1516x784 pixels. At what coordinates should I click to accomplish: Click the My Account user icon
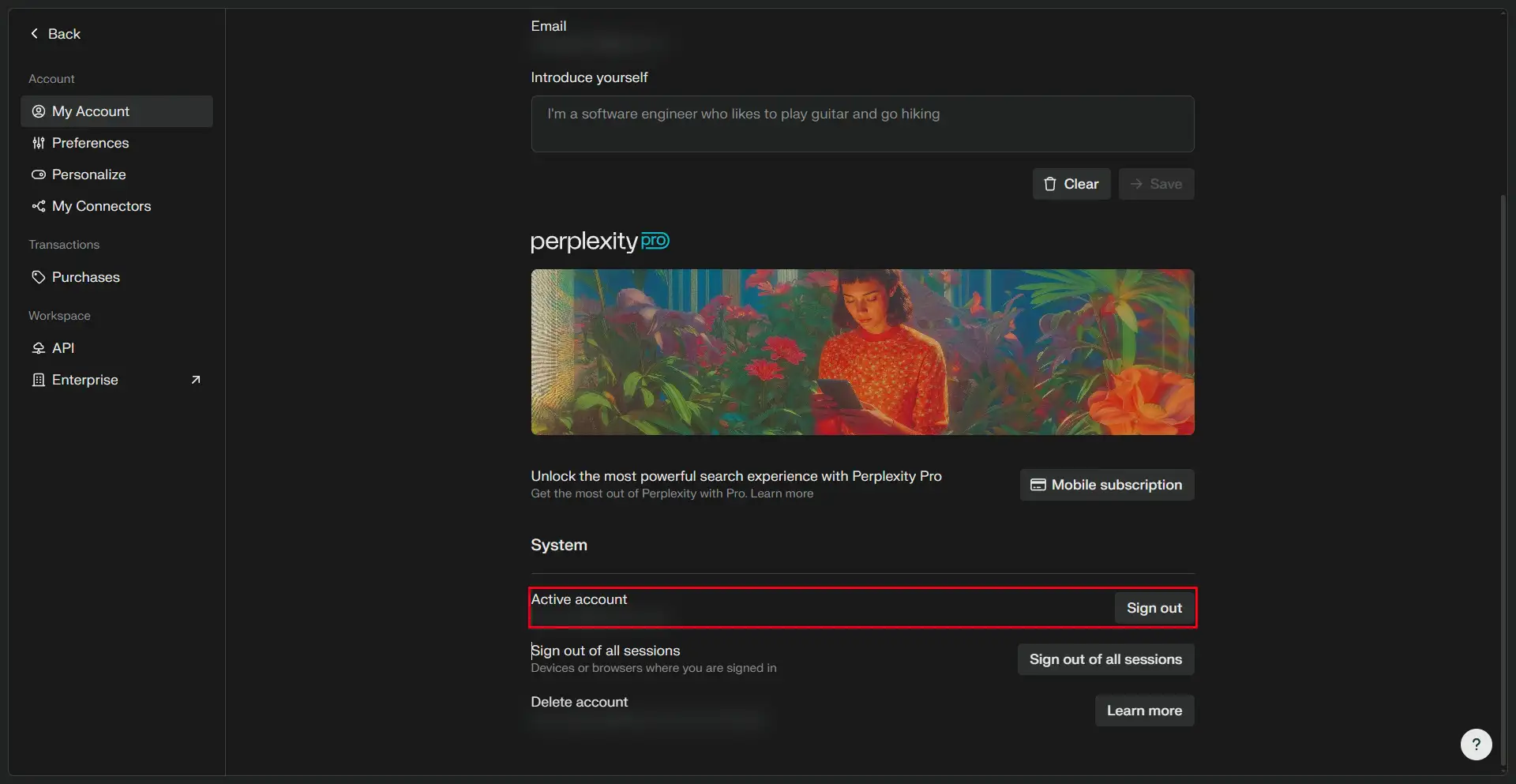(38, 111)
